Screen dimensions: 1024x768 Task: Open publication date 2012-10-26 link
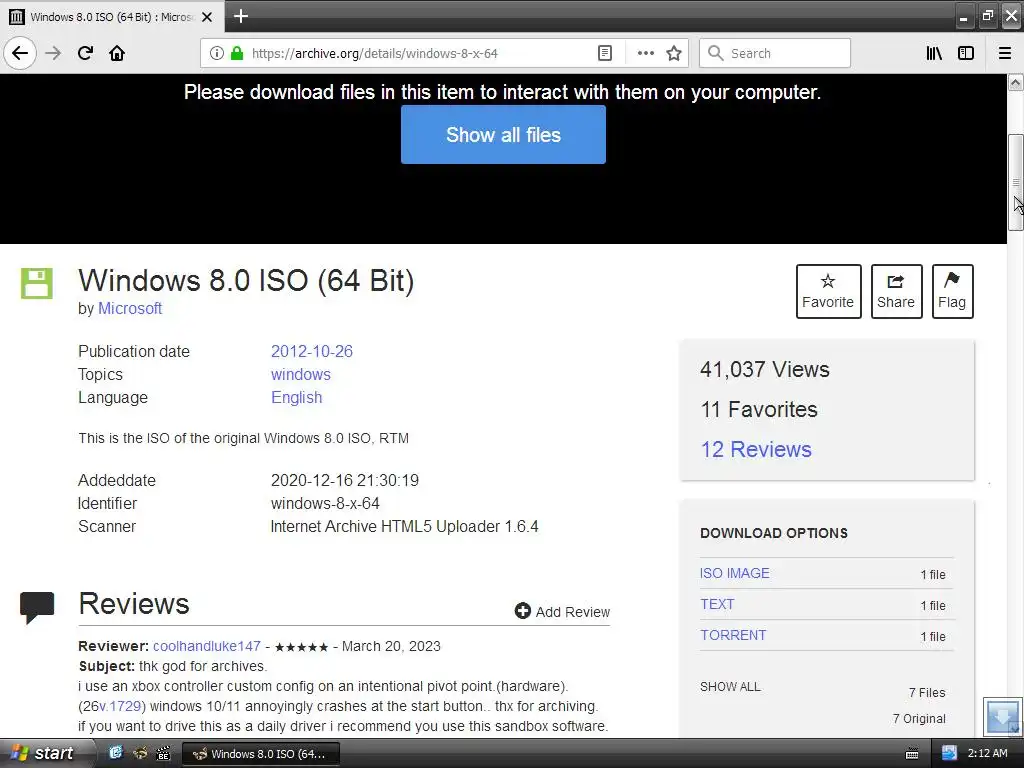(x=312, y=351)
